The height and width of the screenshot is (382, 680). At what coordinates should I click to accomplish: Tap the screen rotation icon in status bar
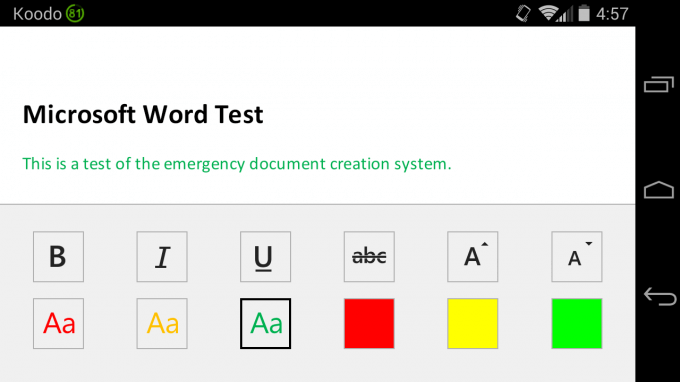tap(523, 13)
